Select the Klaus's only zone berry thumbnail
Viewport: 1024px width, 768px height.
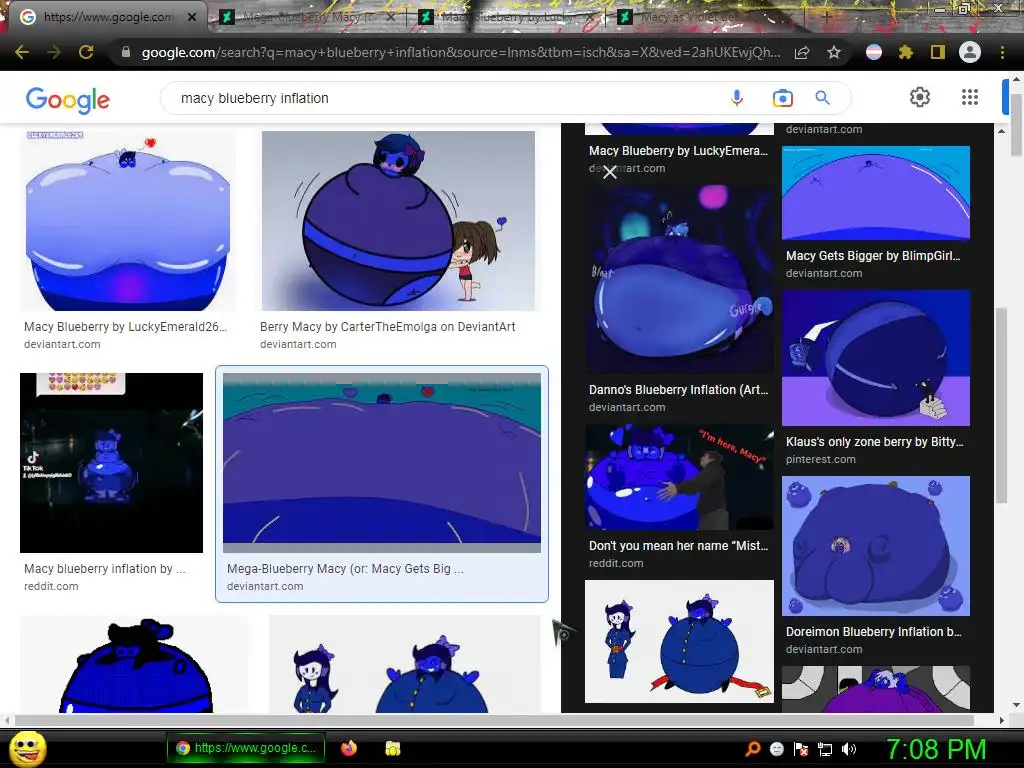point(876,359)
